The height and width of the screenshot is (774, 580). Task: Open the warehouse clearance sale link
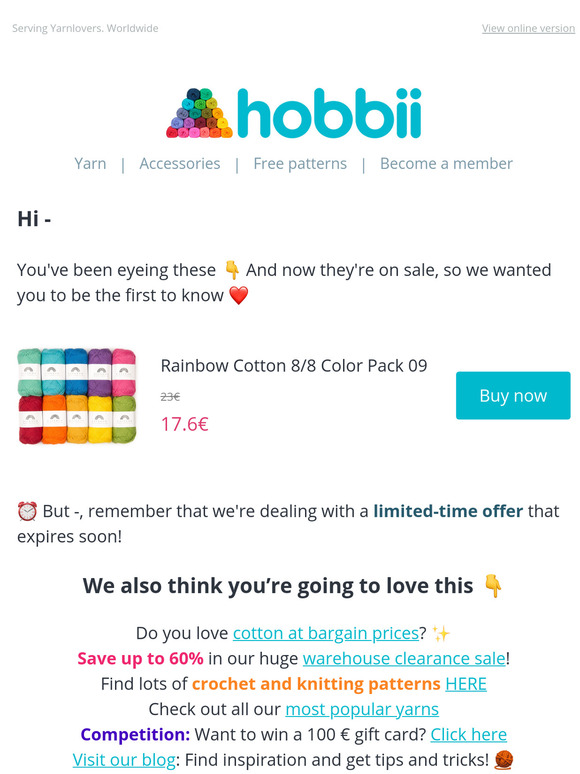[x=404, y=658]
